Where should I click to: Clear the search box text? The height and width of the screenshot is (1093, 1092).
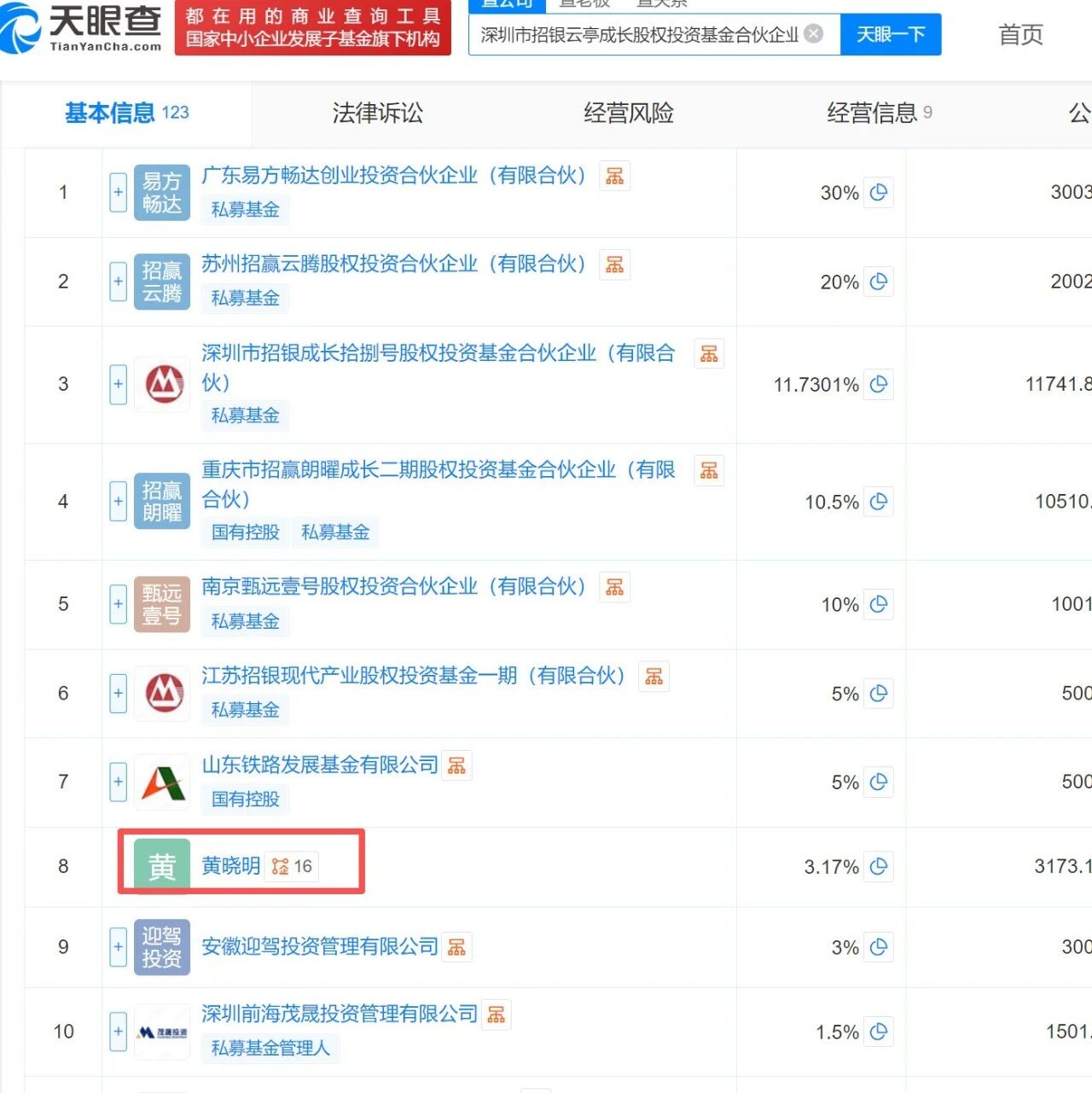tap(814, 34)
